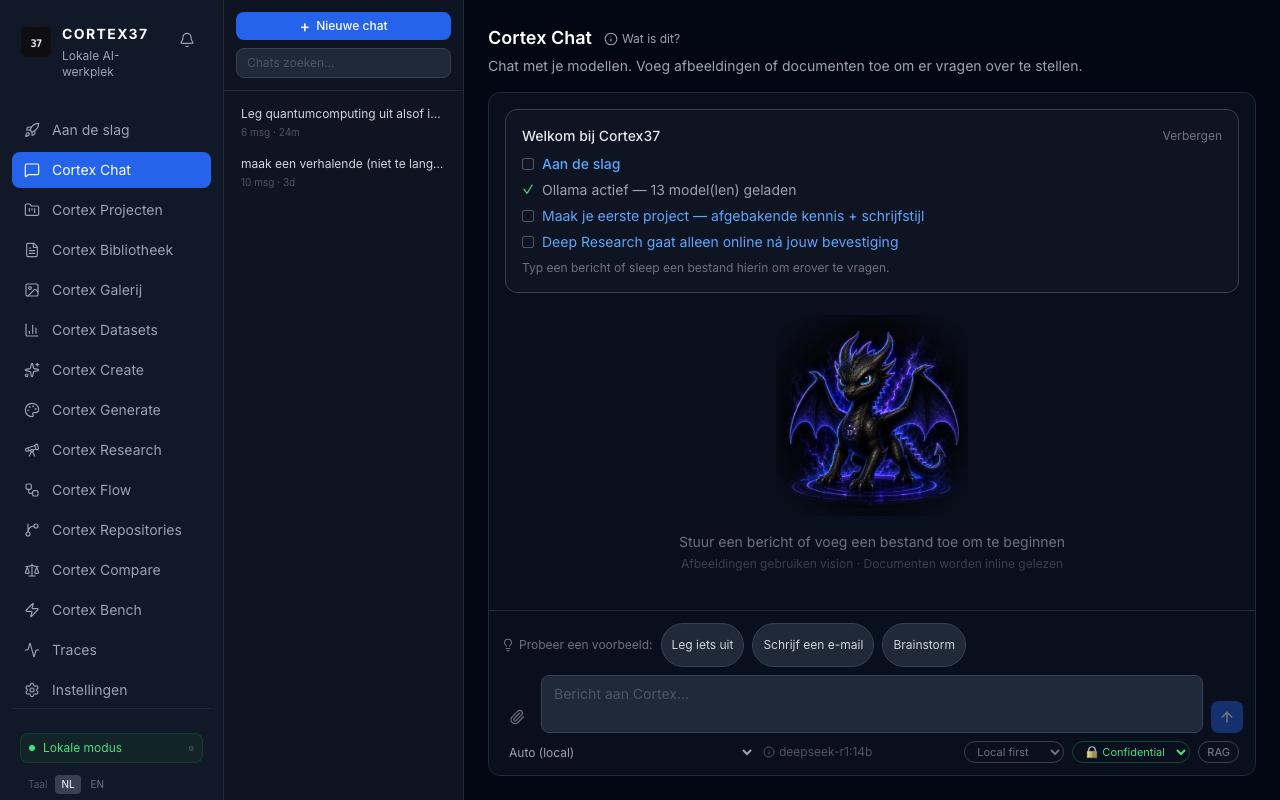Viewport: 1280px width, 800px height.
Task: Click the send message arrow button
Action: click(x=1227, y=717)
